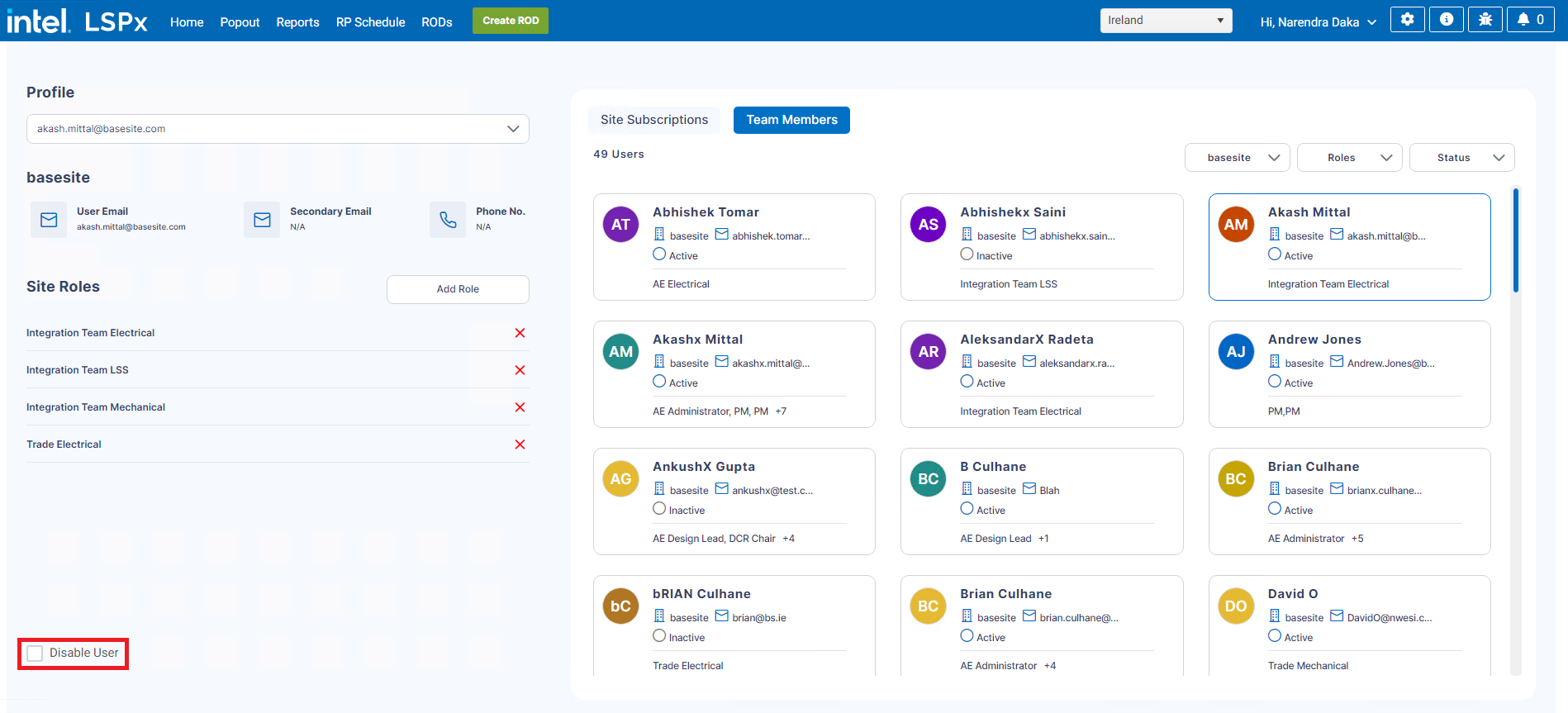Image resolution: width=1568 pixels, height=713 pixels.
Task: Click the Phone No. icon
Action: pyautogui.click(x=448, y=220)
